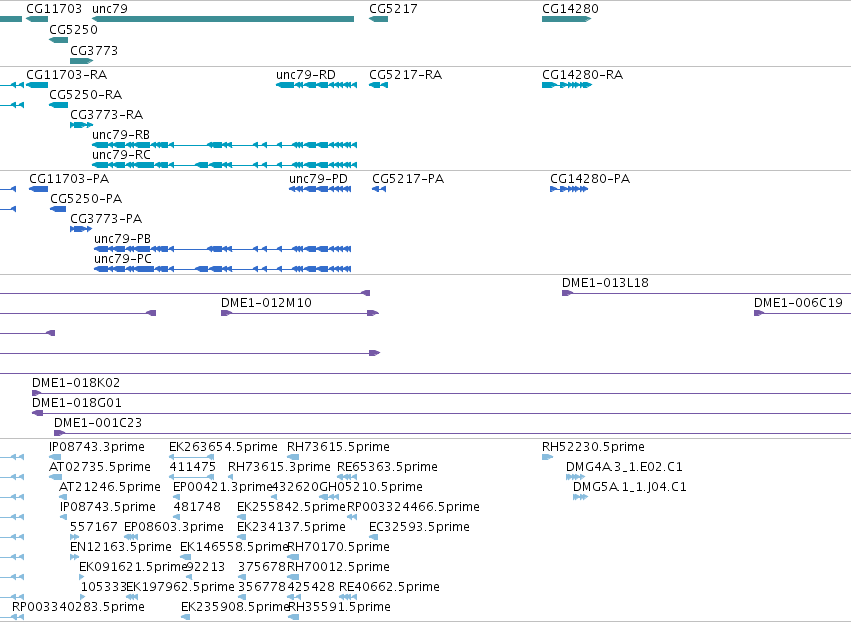Click the DME1-006C19 clone label
The image size is (851, 622).
pyautogui.click(x=798, y=303)
